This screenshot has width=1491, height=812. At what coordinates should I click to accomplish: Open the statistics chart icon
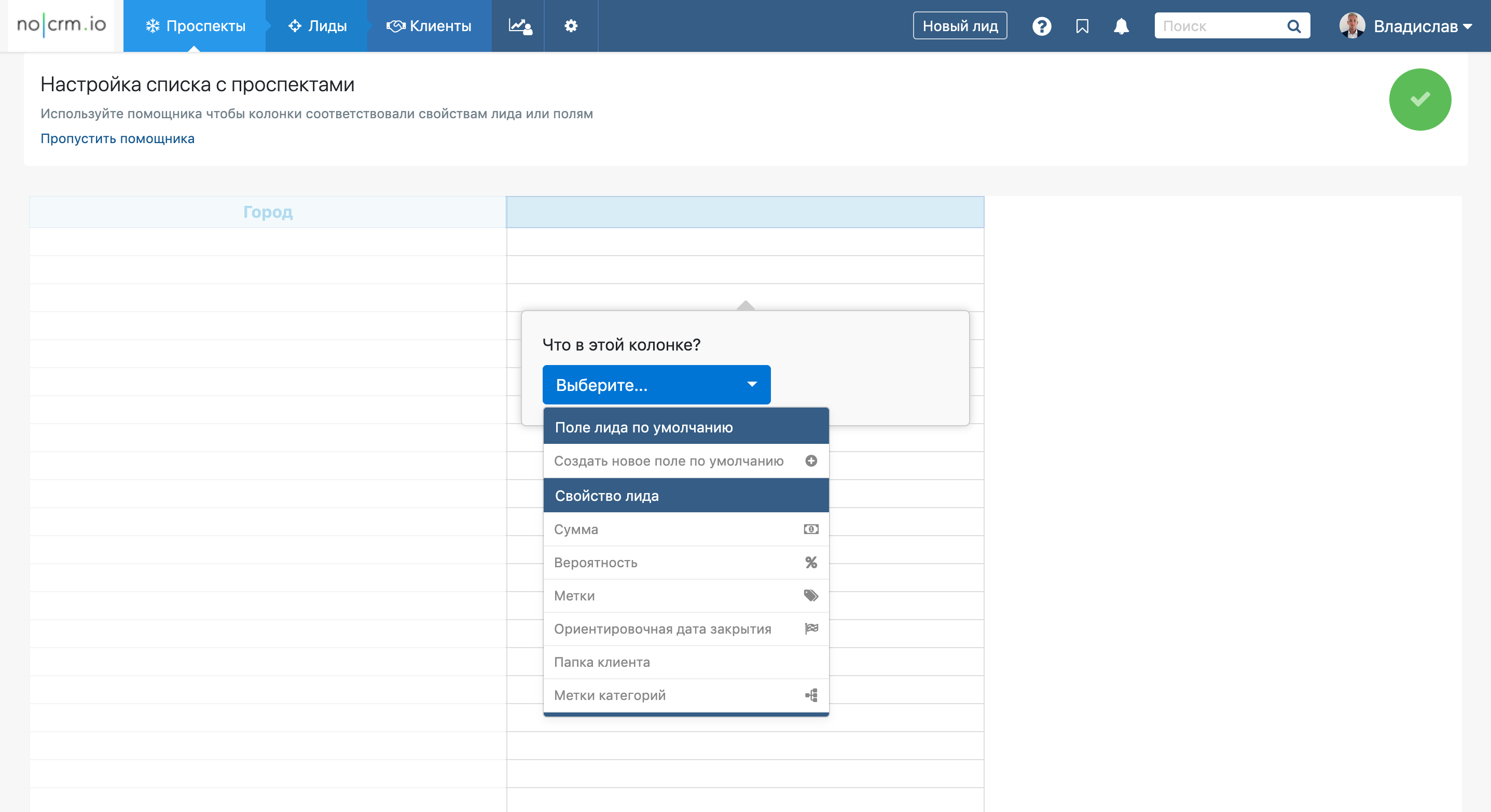pyautogui.click(x=519, y=26)
